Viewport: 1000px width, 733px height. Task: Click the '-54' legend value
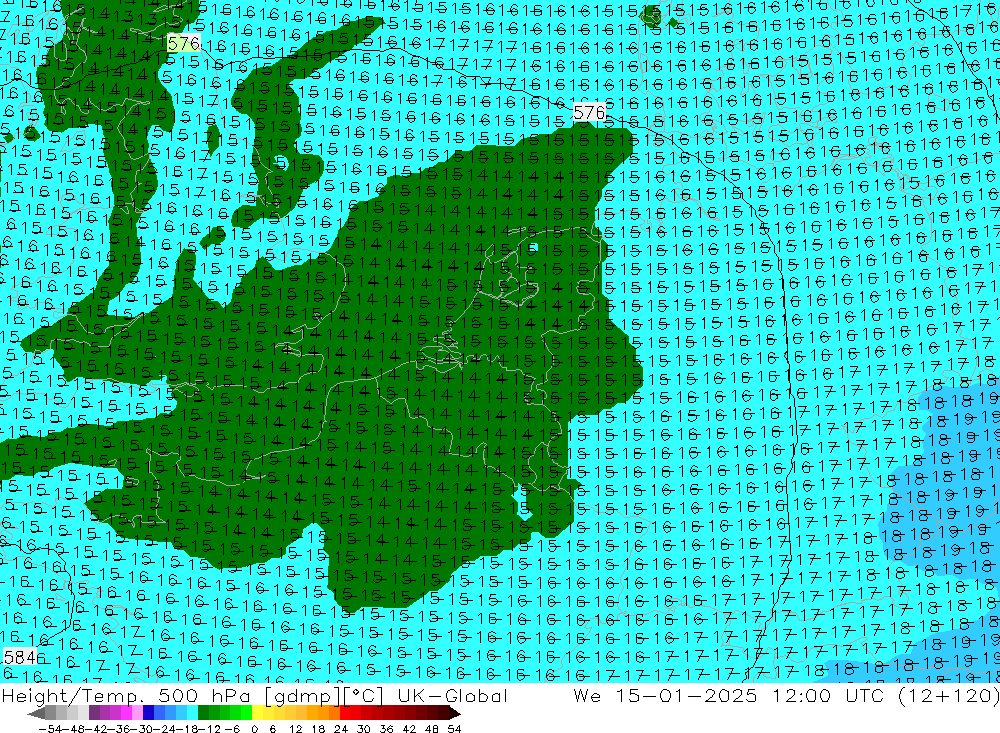coord(50,729)
